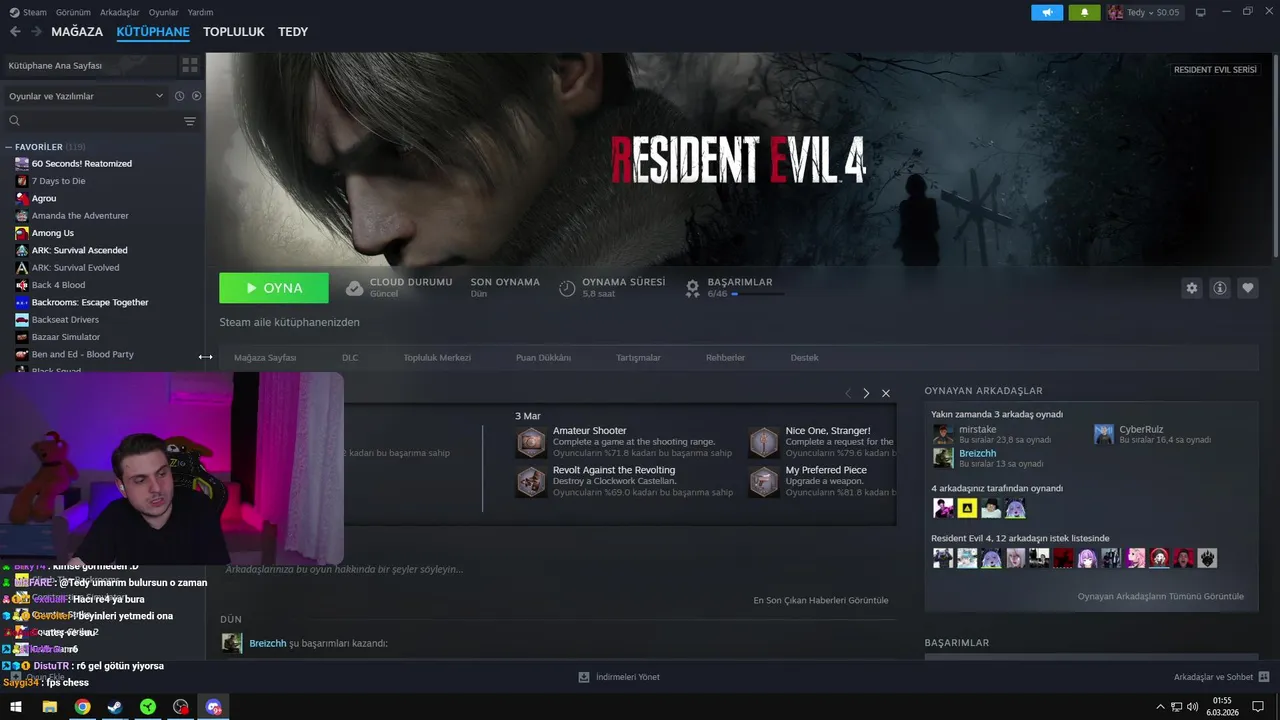Go to the MAĞAZA tab
Viewport: 1280px width, 720px height.
click(x=77, y=32)
